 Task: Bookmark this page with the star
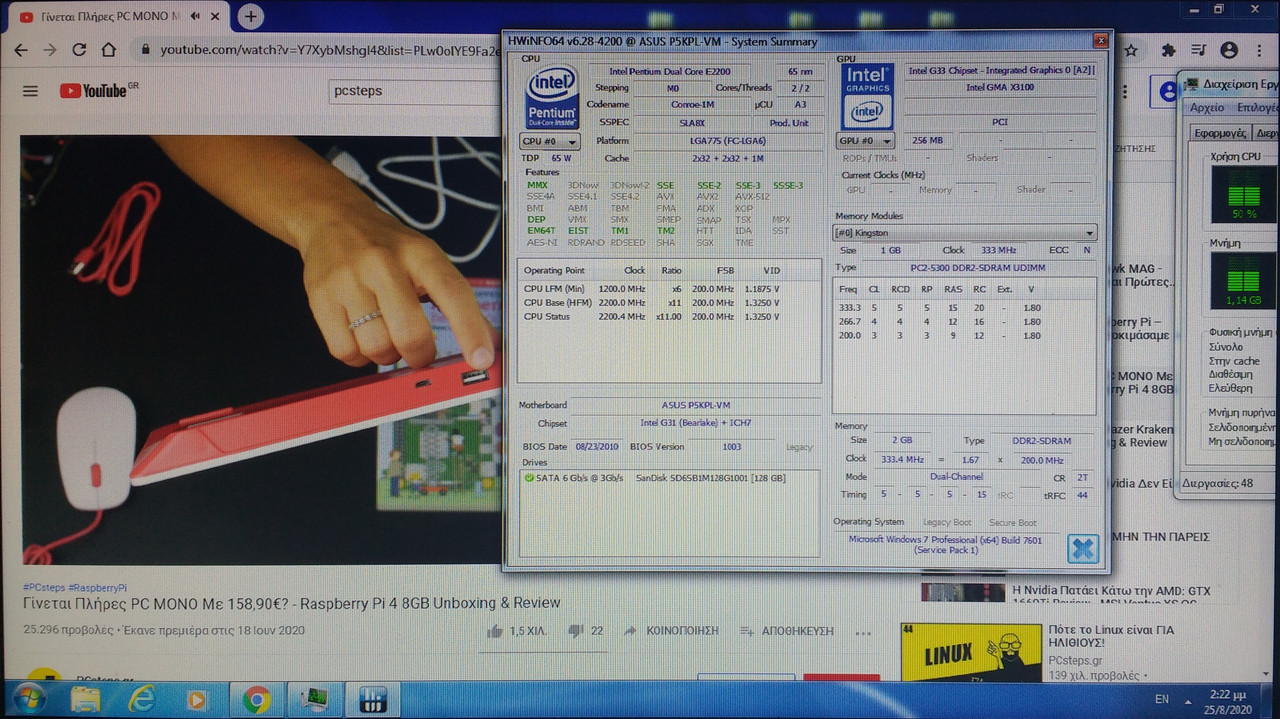pyautogui.click(x=1130, y=50)
